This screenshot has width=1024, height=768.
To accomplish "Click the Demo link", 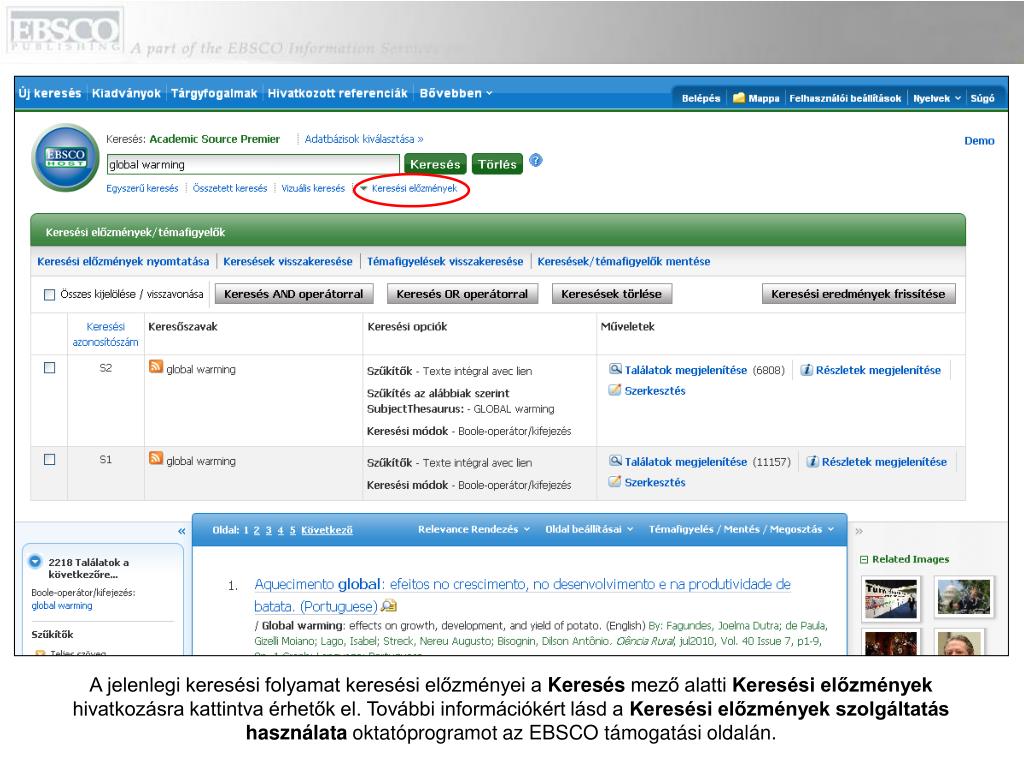I will pos(979,140).
